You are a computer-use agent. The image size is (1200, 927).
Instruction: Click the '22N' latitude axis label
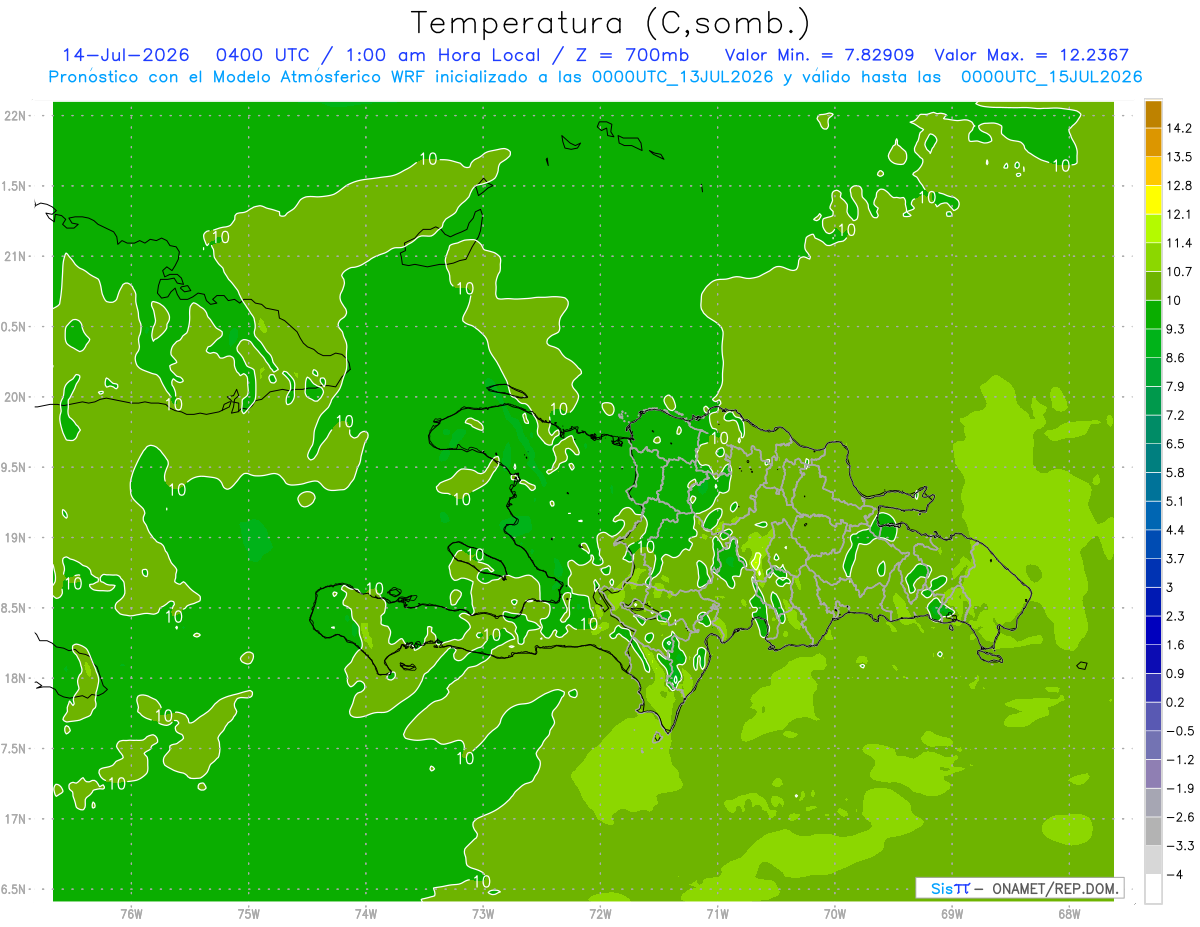[x=15, y=115]
